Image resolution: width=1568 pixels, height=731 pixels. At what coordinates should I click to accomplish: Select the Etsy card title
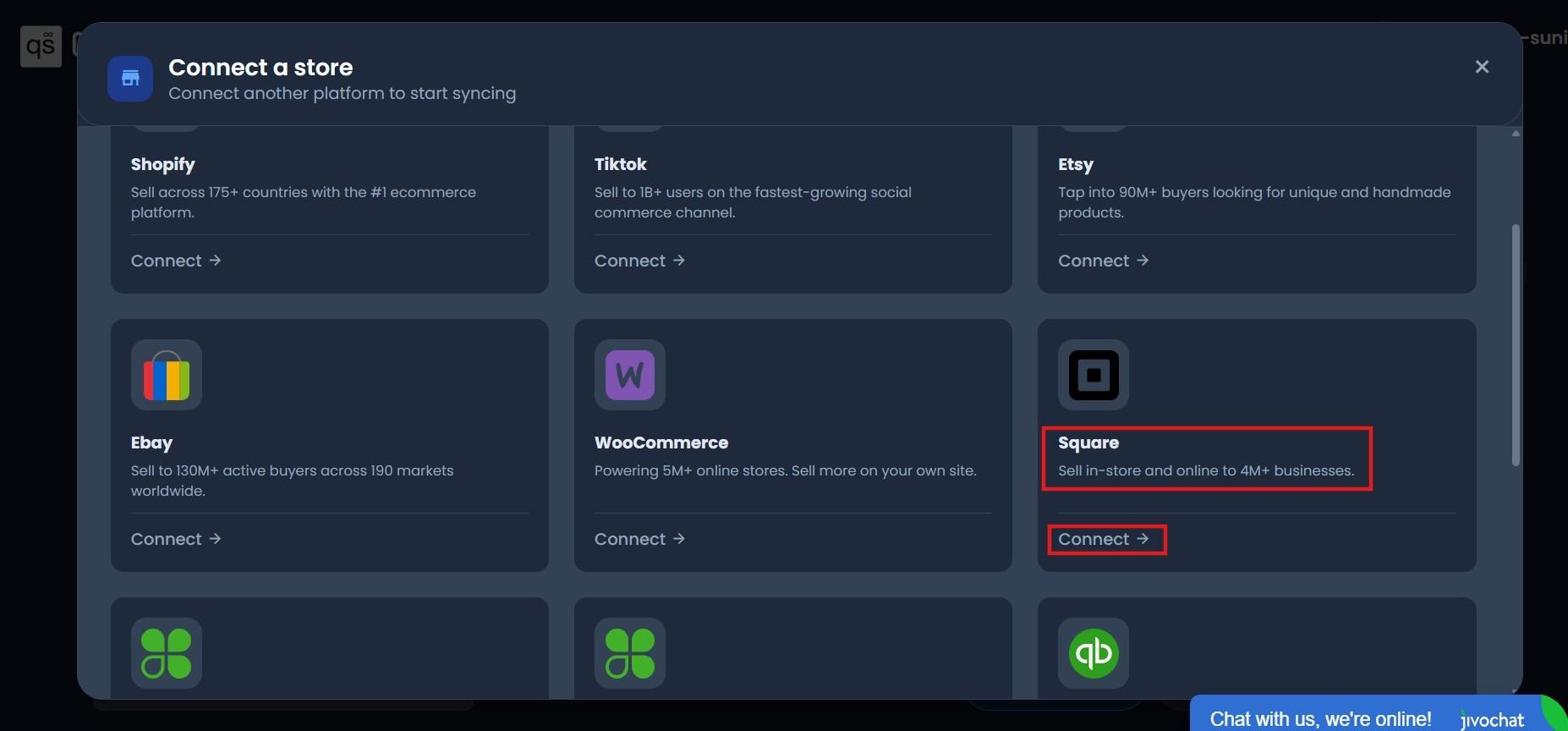pos(1076,164)
